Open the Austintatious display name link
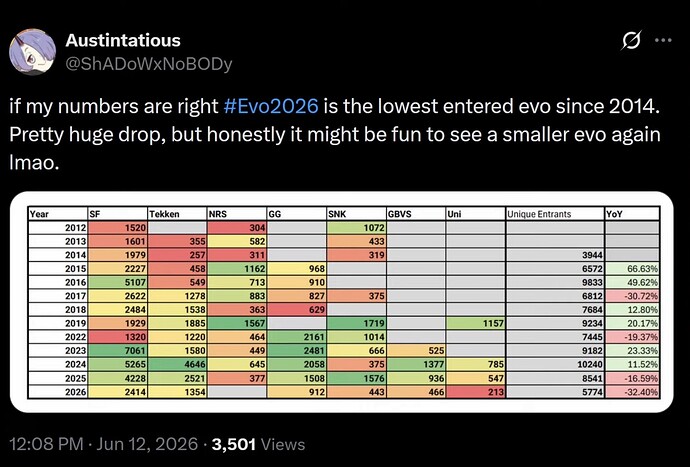 point(123,40)
